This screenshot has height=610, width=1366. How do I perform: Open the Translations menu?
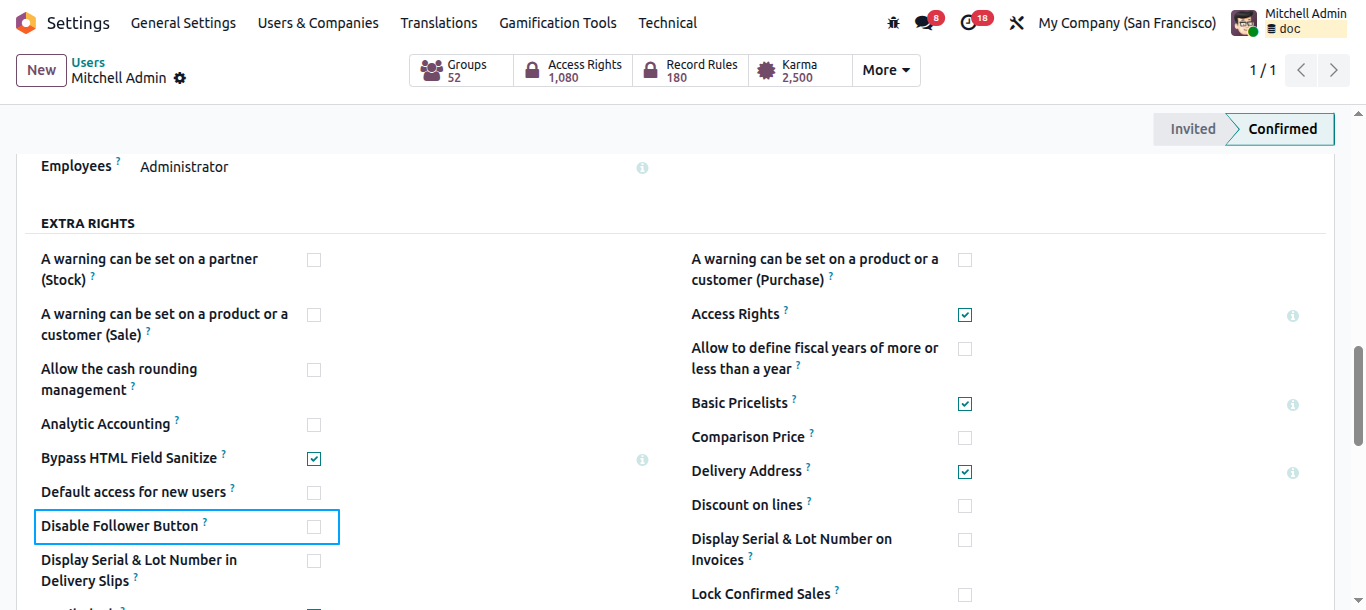(x=439, y=22)
